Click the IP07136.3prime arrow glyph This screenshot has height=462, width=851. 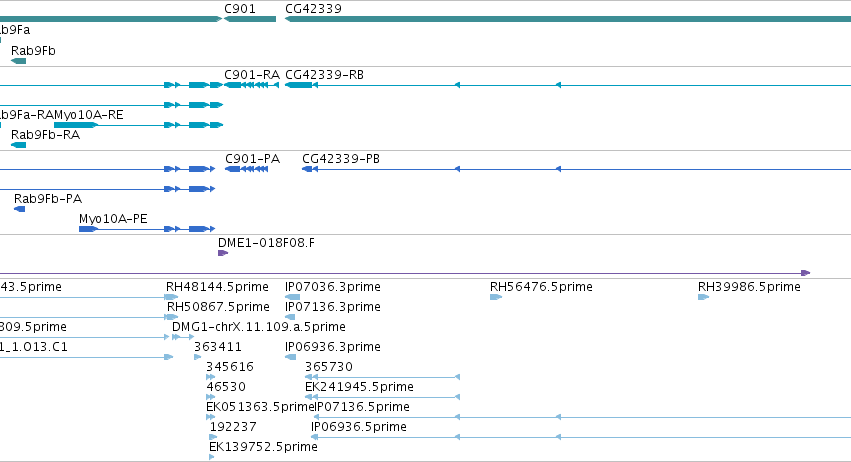click(x=290, y=317)
